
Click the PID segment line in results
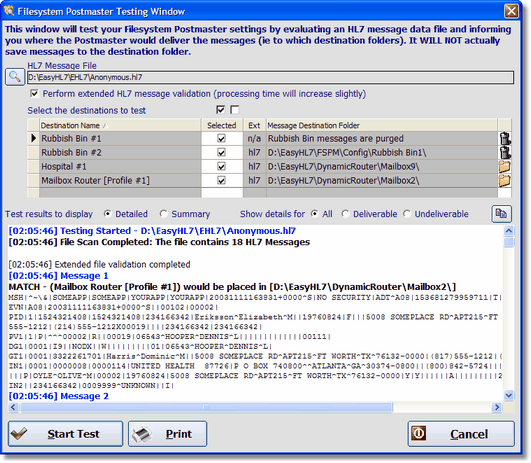[x=253, y=317]
